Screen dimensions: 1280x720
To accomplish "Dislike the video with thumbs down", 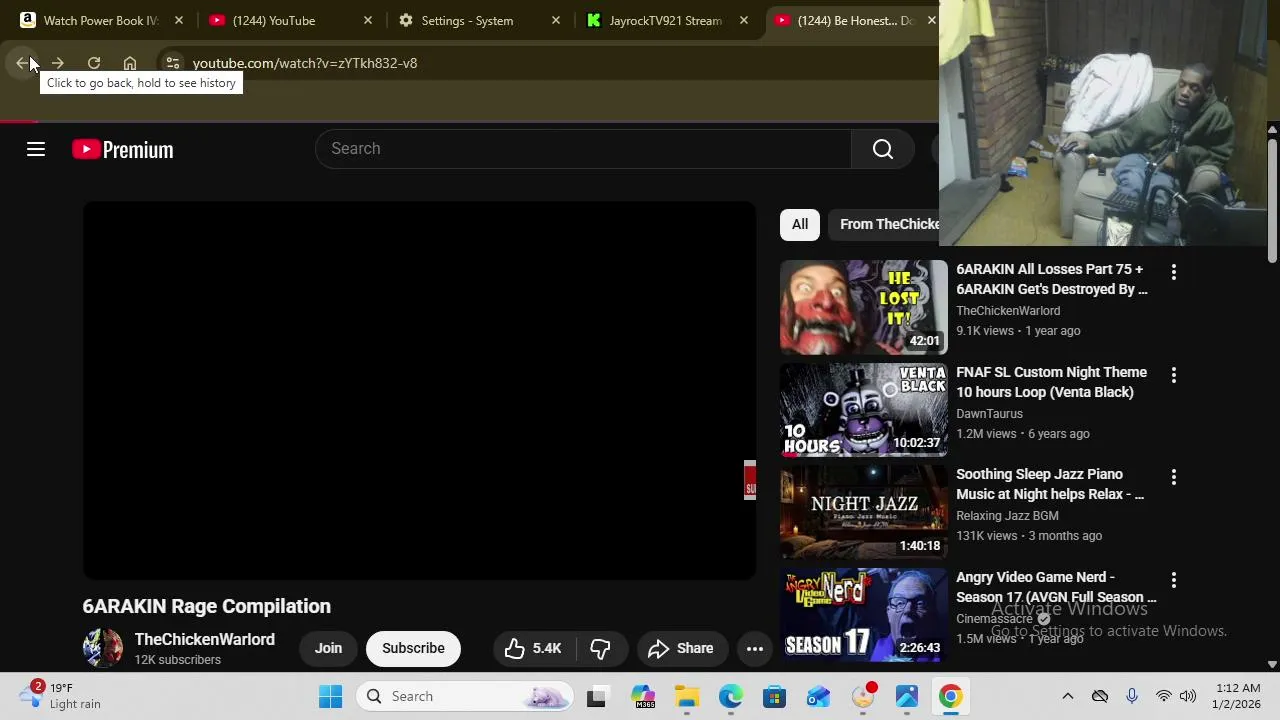I will (600, 648).
